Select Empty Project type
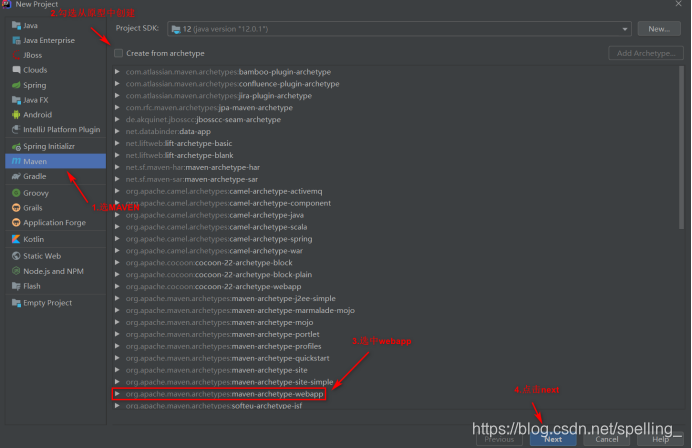This screenshot has width=692, height=448. [56, 303]
